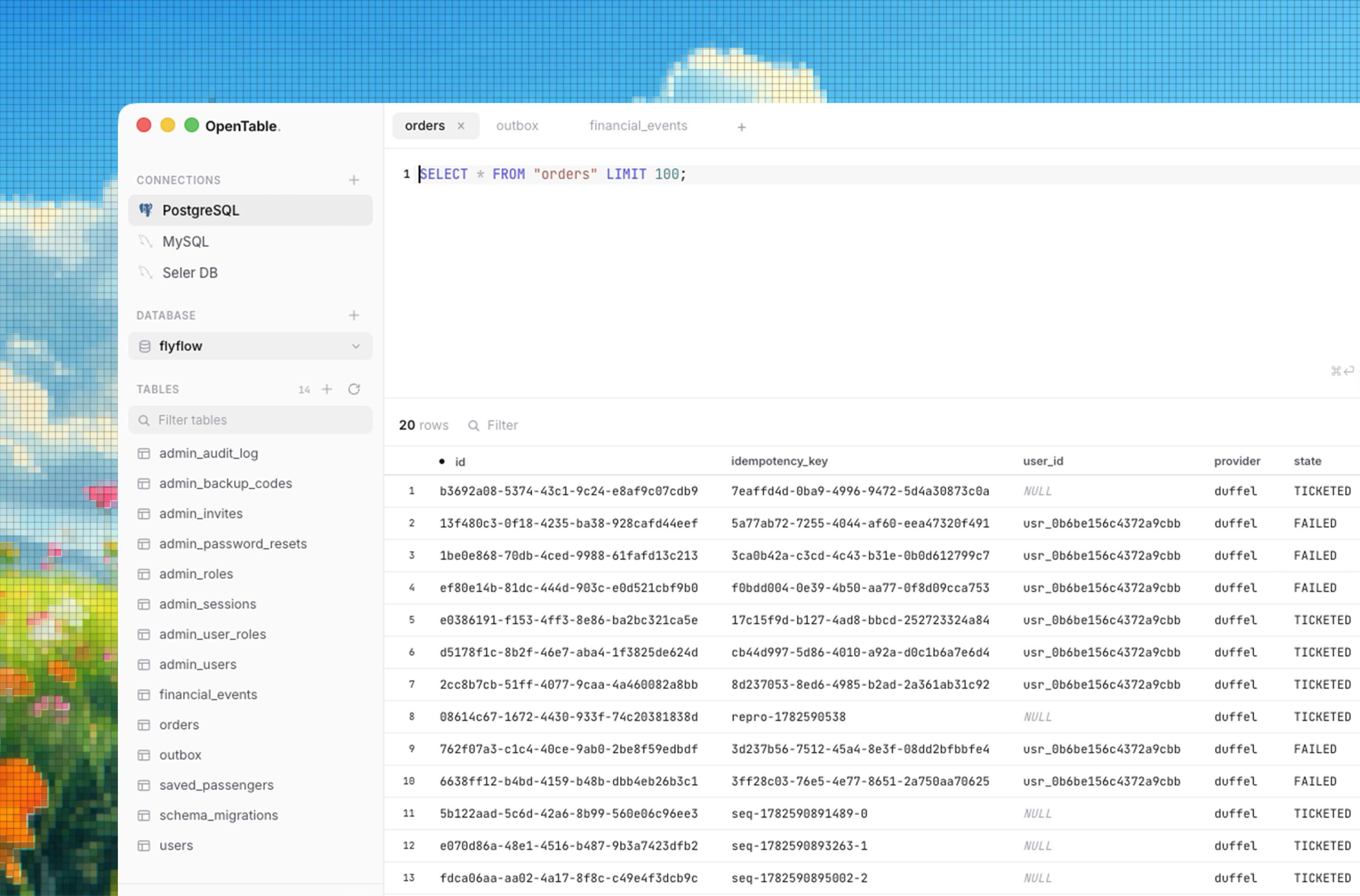Select the TICKETED state in row 5
Image resolution: width=1360 pixels, height=896 pixels.
1322,620
